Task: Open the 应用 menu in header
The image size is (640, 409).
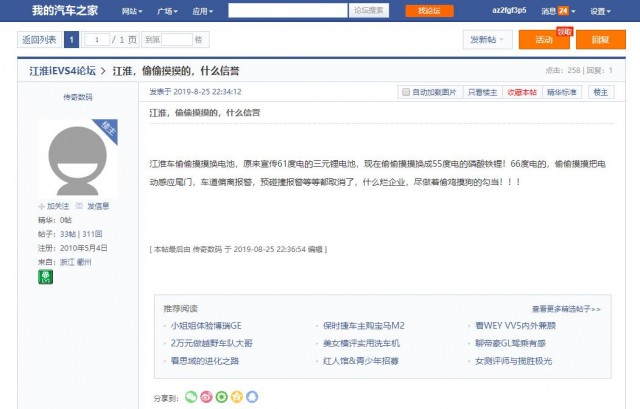Action: pos(203,11)
